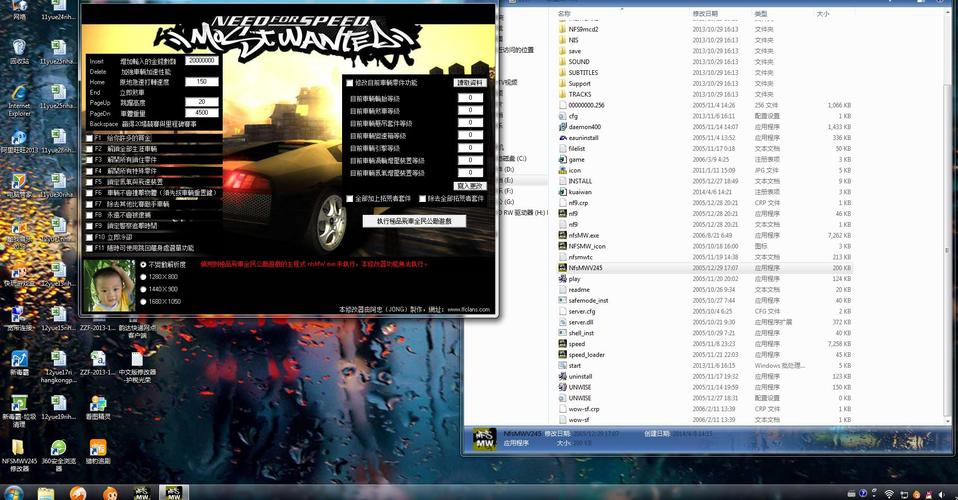Image resolution: width=958 pixels, height=500 pixels.
Task: Click the 執行極品飛車全民公敵遊戲 launch button
Action: point(414,221)
